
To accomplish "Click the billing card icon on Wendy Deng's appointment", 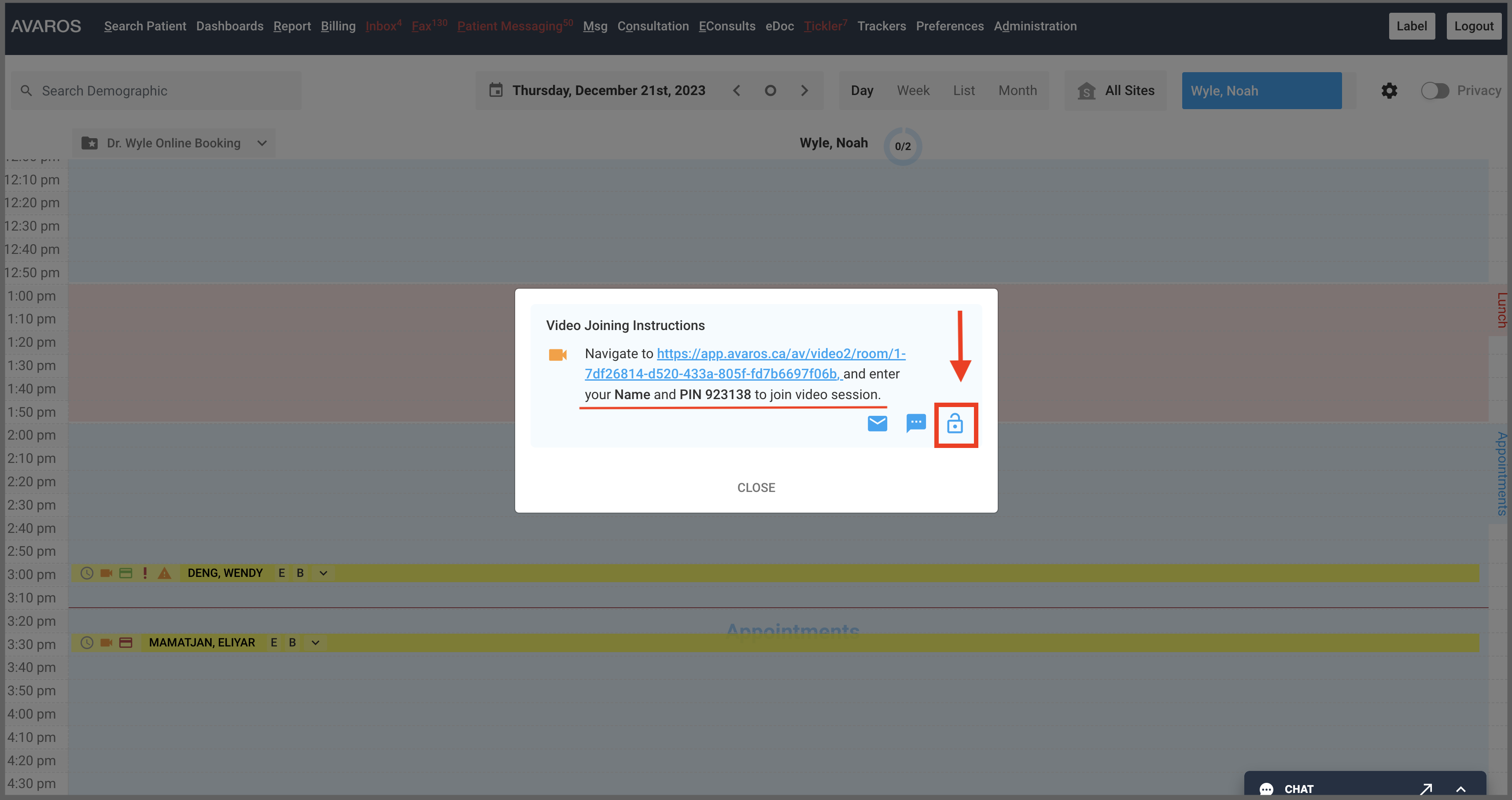I will click(x=125, y=573).
